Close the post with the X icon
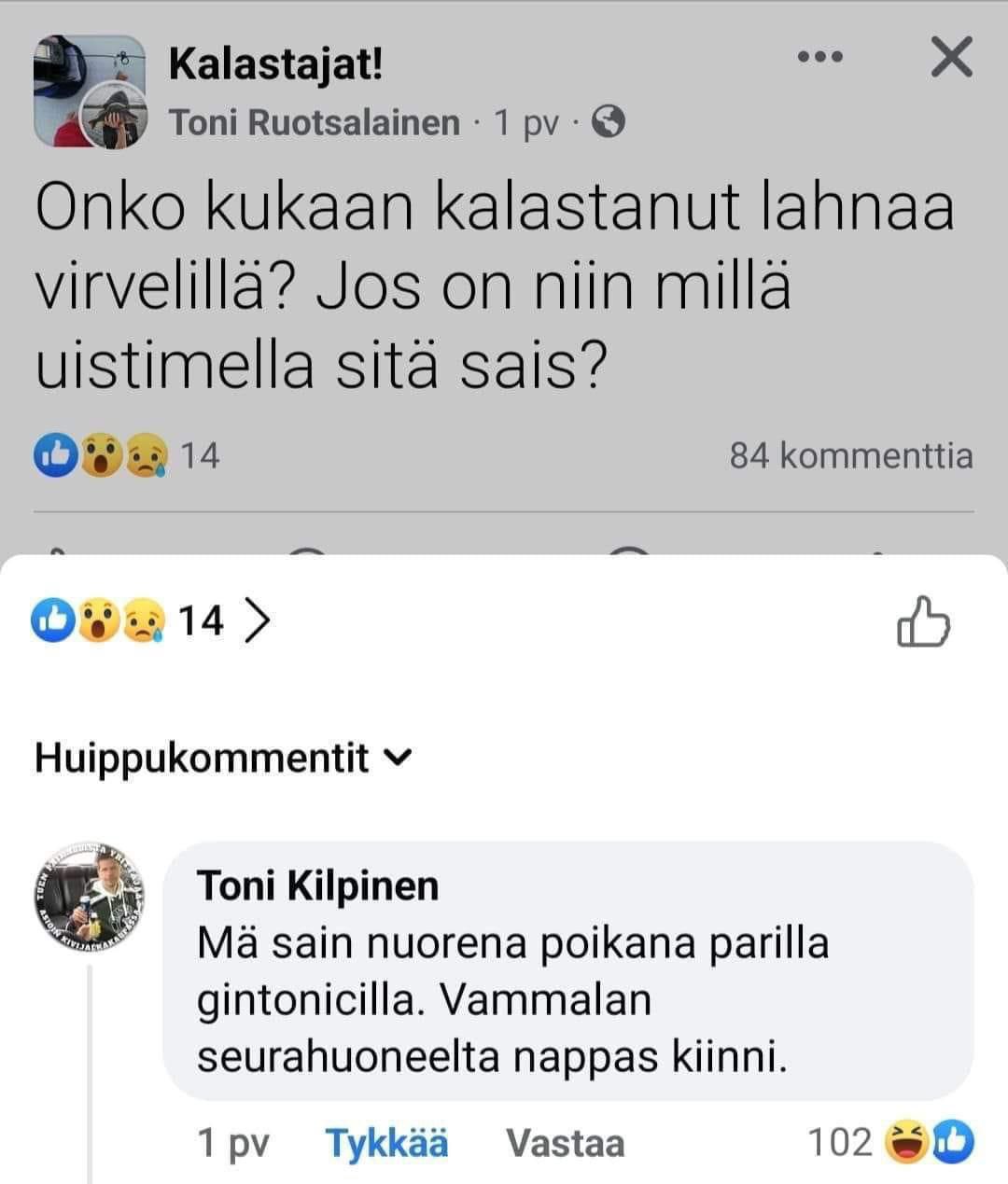This screenshot has height=1184, width=1008. 951,58
